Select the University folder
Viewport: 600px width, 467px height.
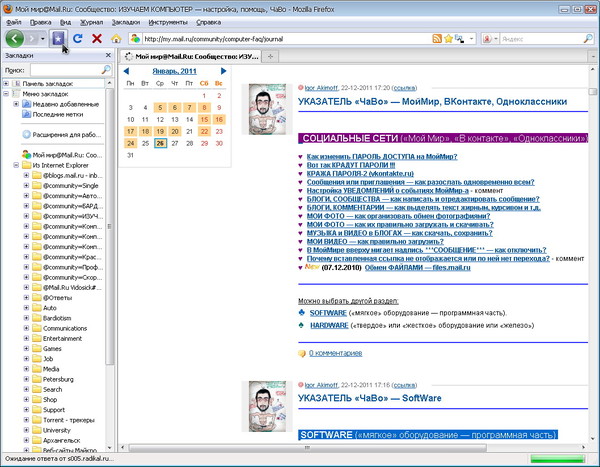click(x=52, y=430)
